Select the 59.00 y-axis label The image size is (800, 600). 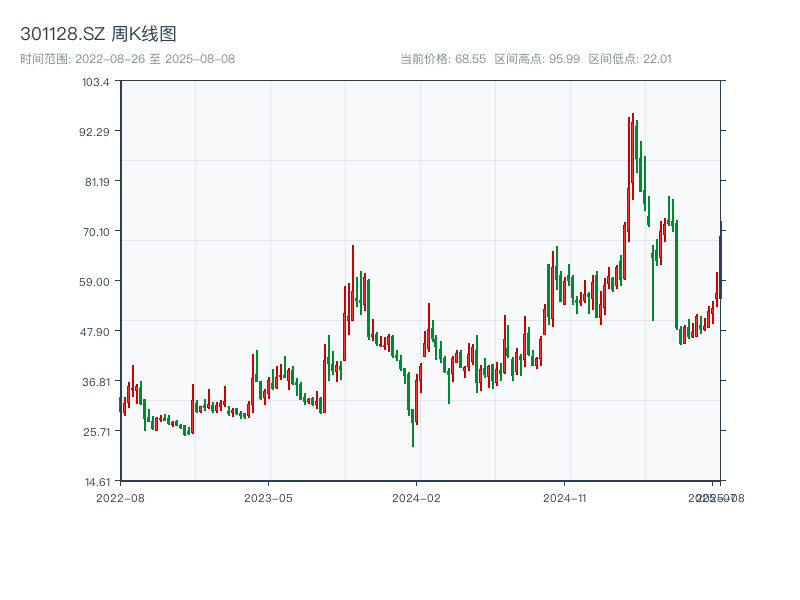pos(96,281)
